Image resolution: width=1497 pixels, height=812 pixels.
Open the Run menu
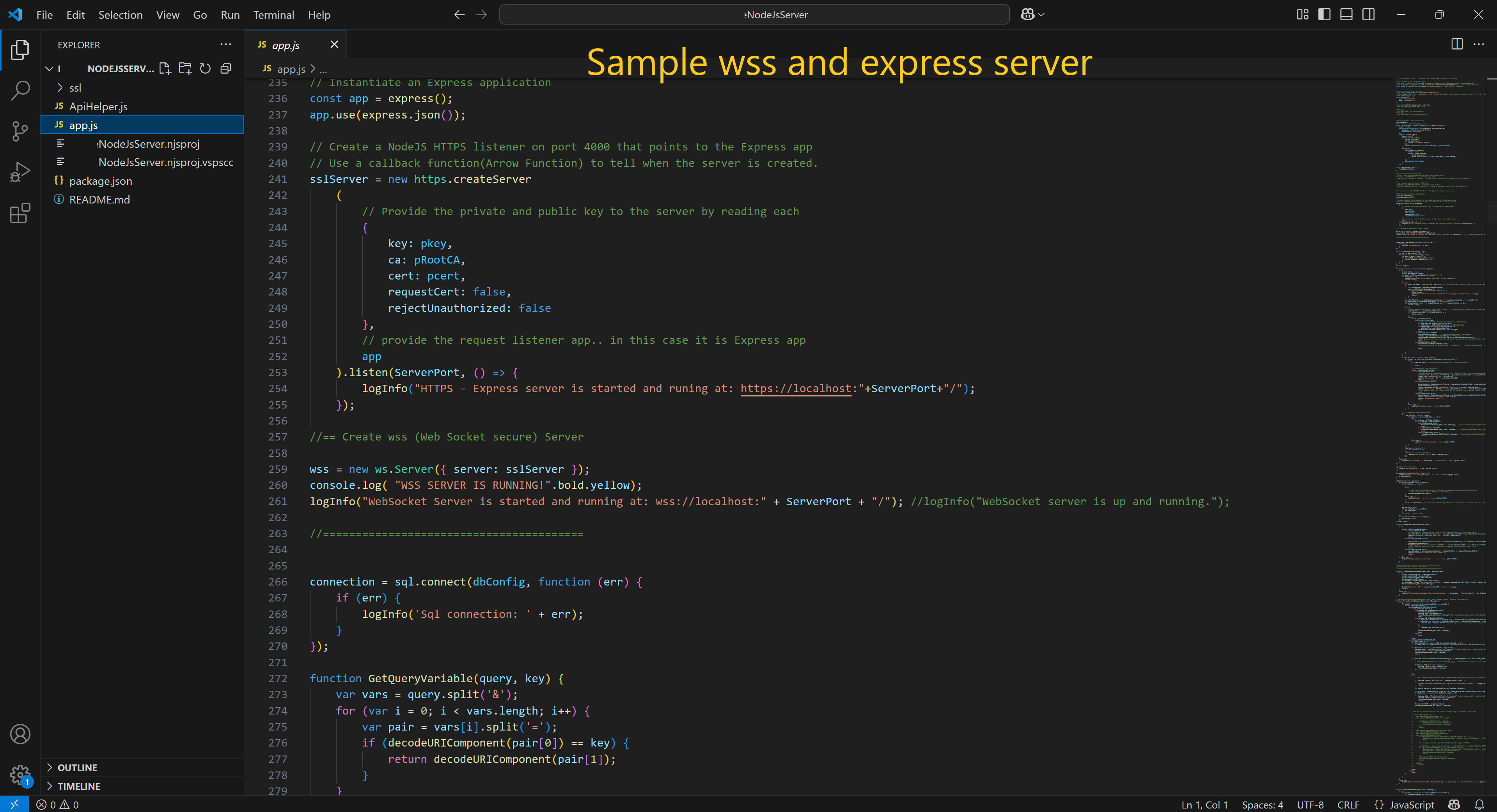point(230,14)
